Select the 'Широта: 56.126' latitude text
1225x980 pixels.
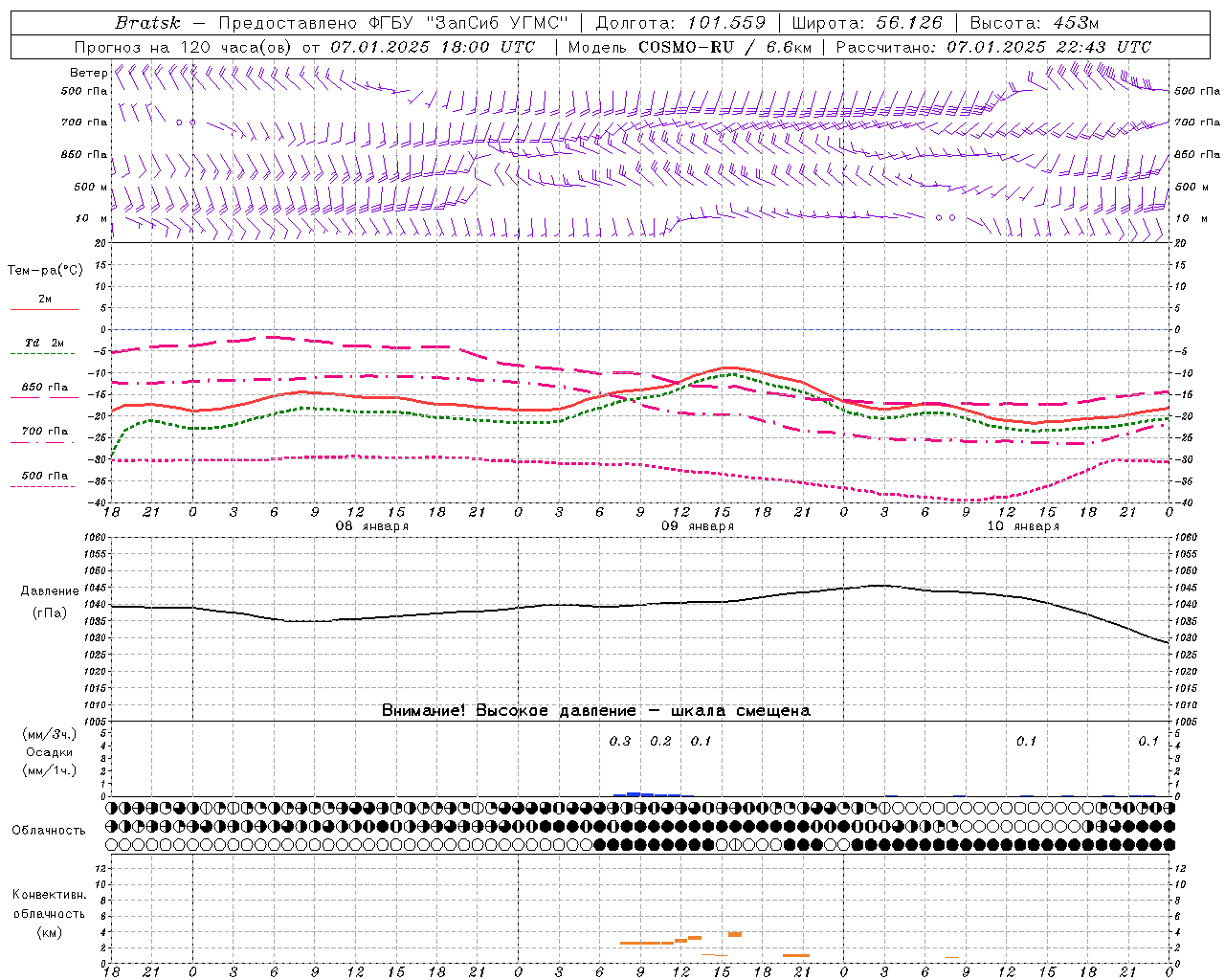click(868, 23)
